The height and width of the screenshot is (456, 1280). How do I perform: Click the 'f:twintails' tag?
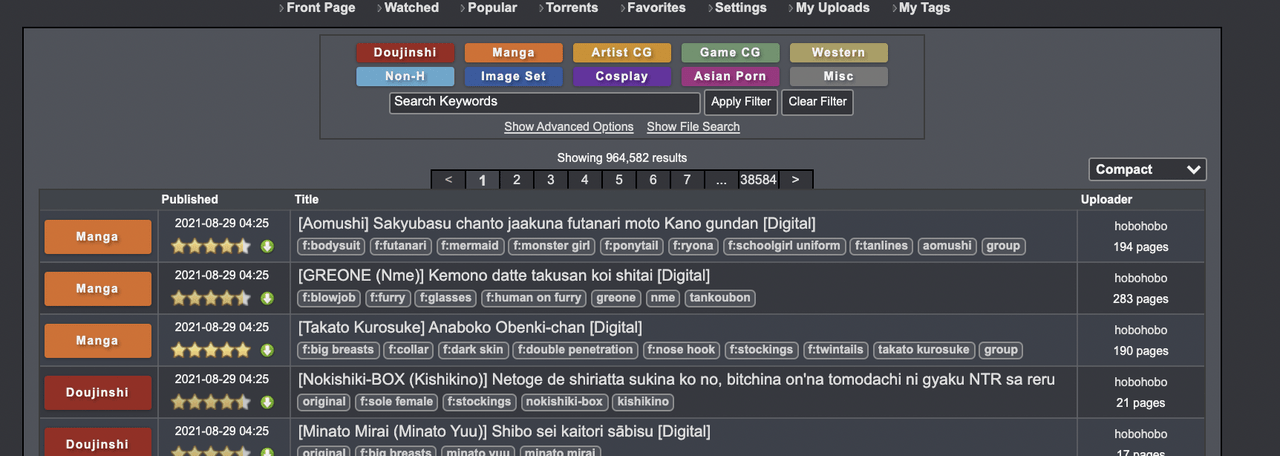pos(834,350)
